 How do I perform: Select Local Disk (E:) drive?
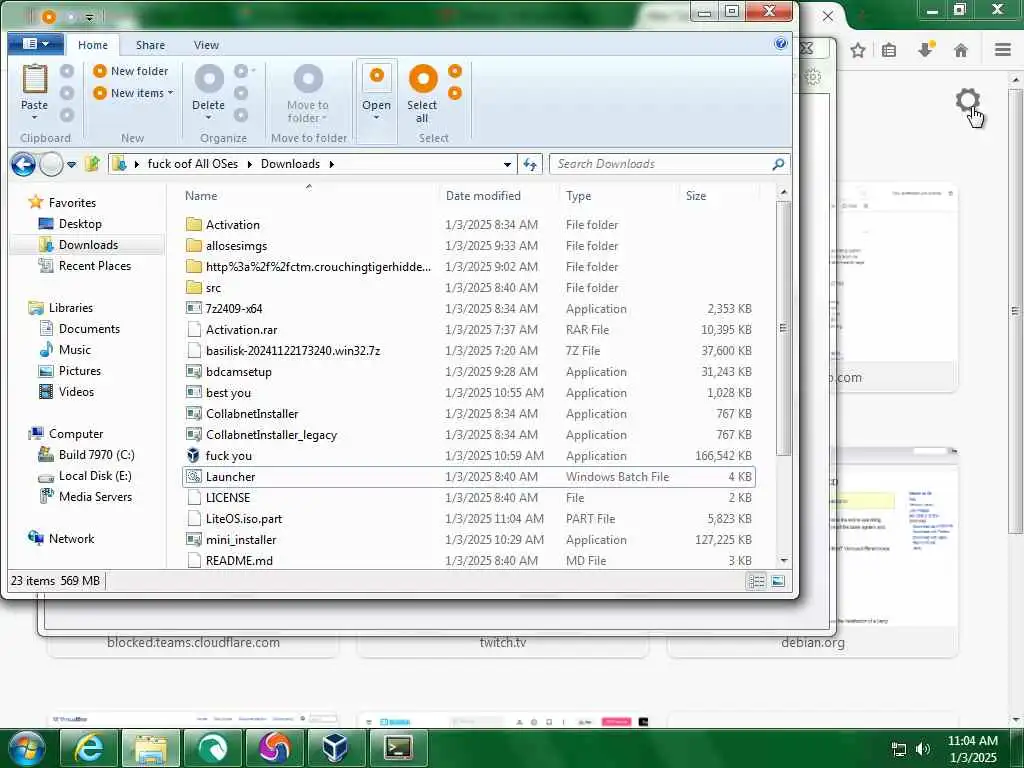(x=95, y=475)
